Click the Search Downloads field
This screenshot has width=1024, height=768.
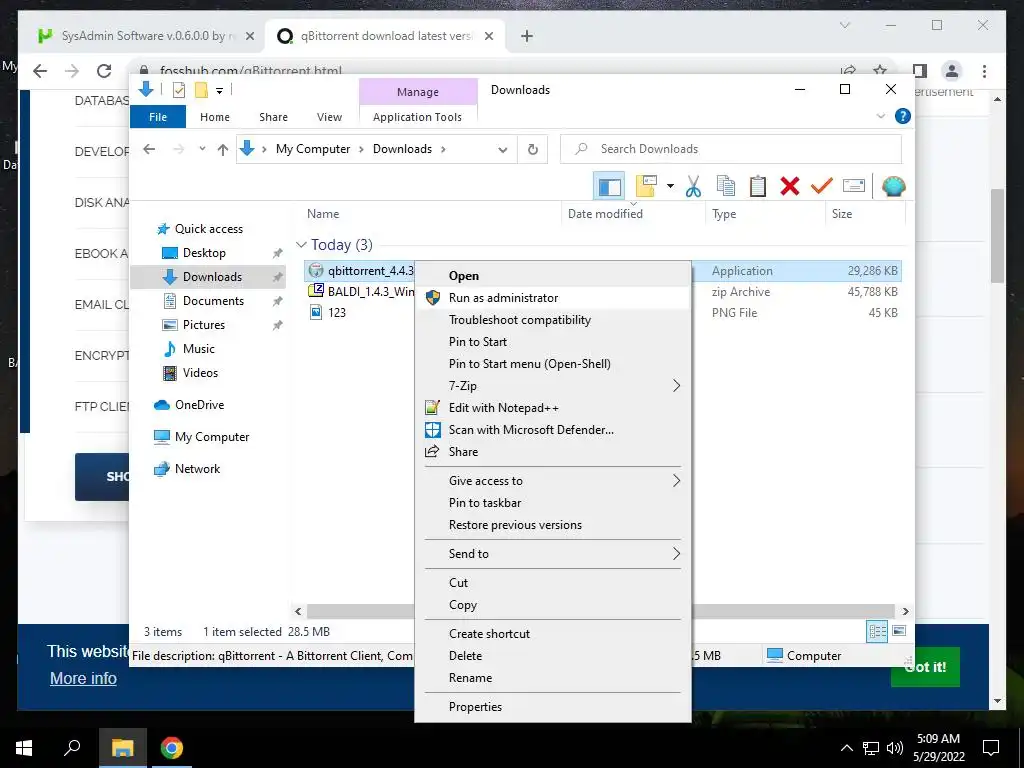[x=731, y=149]
